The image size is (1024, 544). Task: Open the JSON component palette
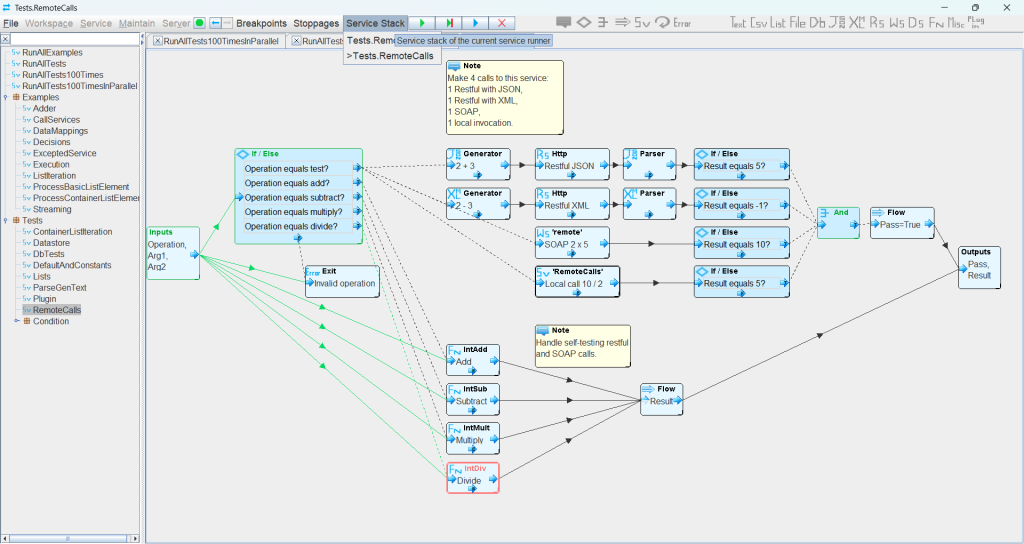tap(837, 23)
